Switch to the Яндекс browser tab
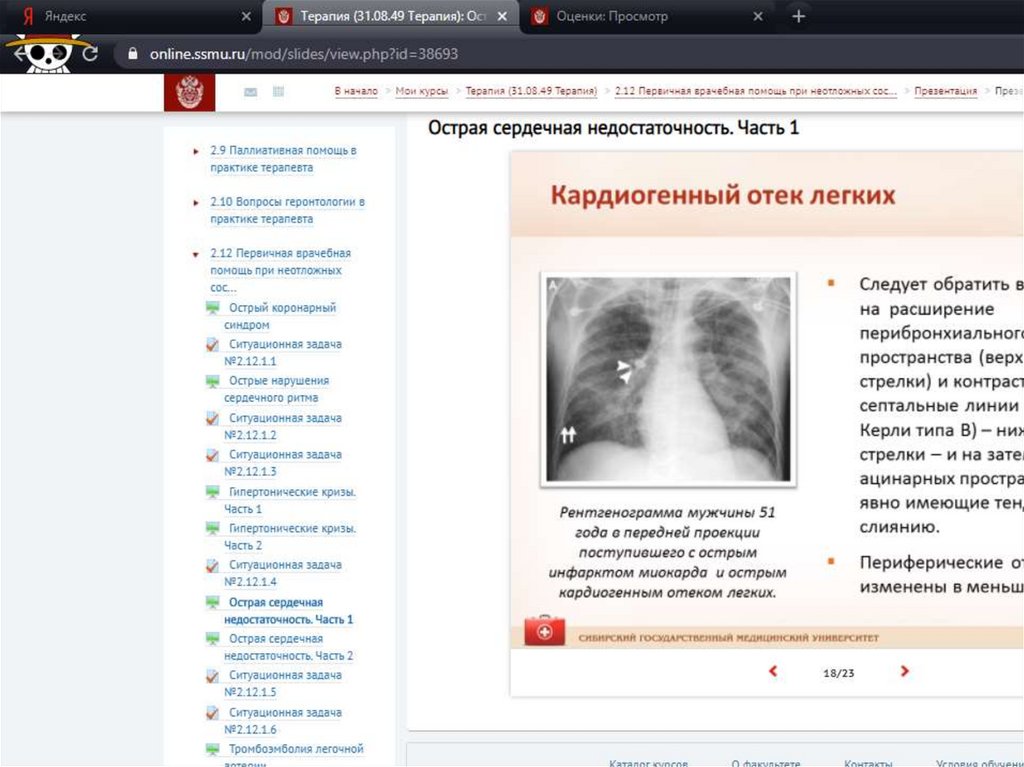The image size is (1024, 767). click(x=130, y=17)
